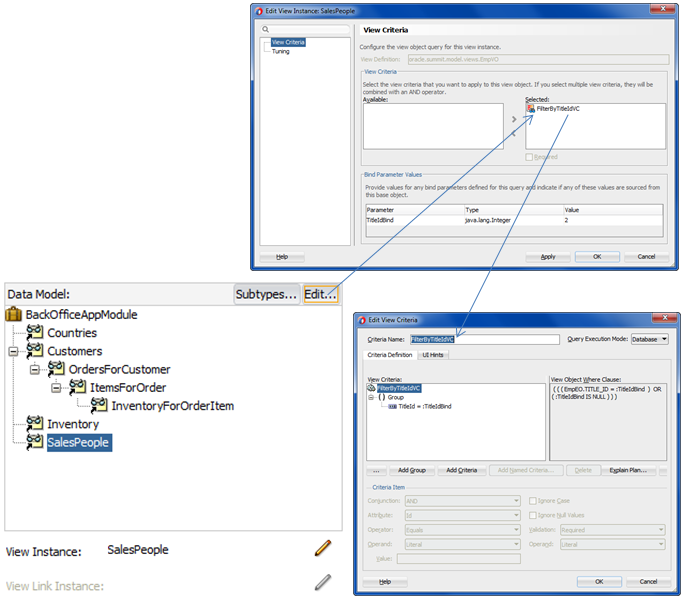Select View Criteria in the left navigation list
Image resolution: width=685 pixels, height=601 pixels.
[x=288, y=42]
